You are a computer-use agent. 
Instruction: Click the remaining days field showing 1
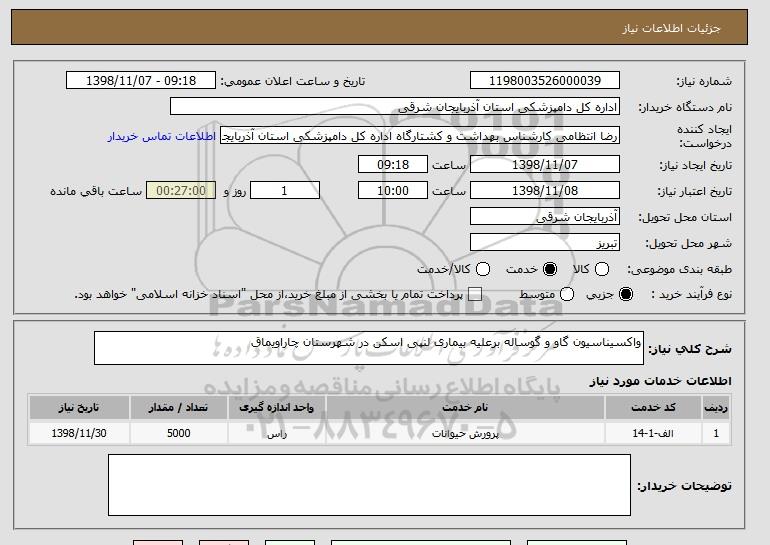(x=285, y=191)
